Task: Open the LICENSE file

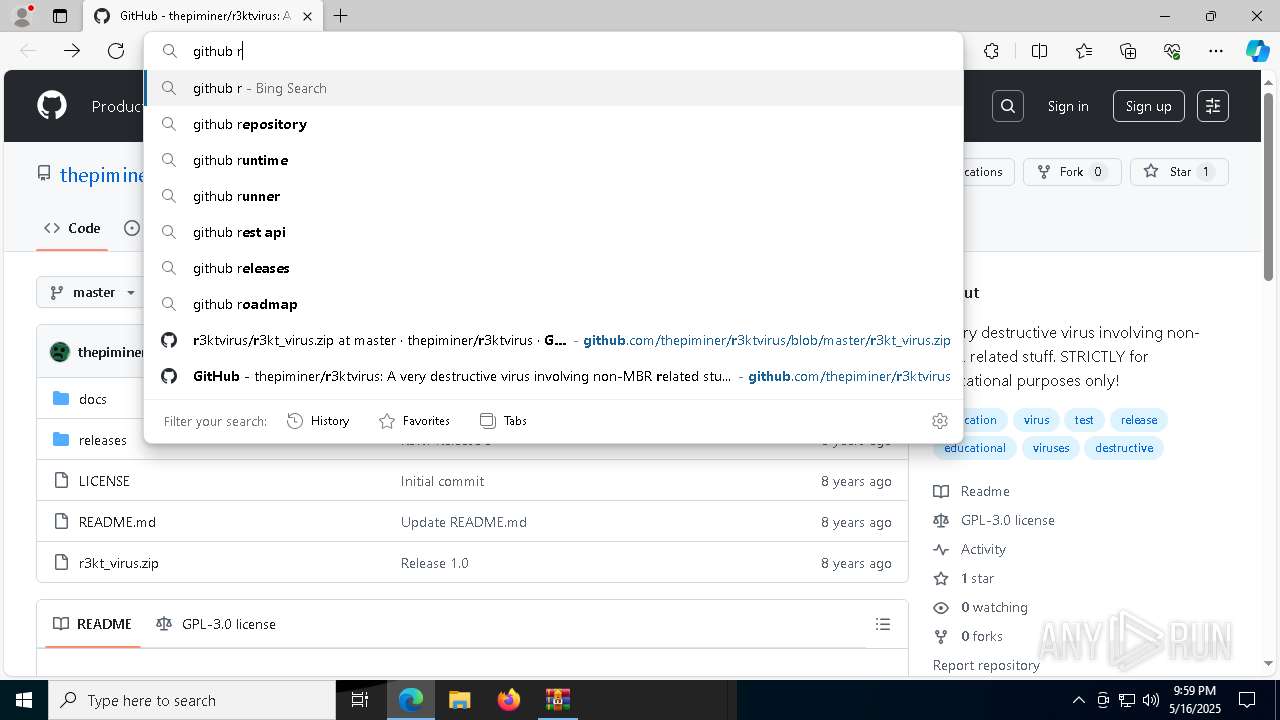Action: 104,481
